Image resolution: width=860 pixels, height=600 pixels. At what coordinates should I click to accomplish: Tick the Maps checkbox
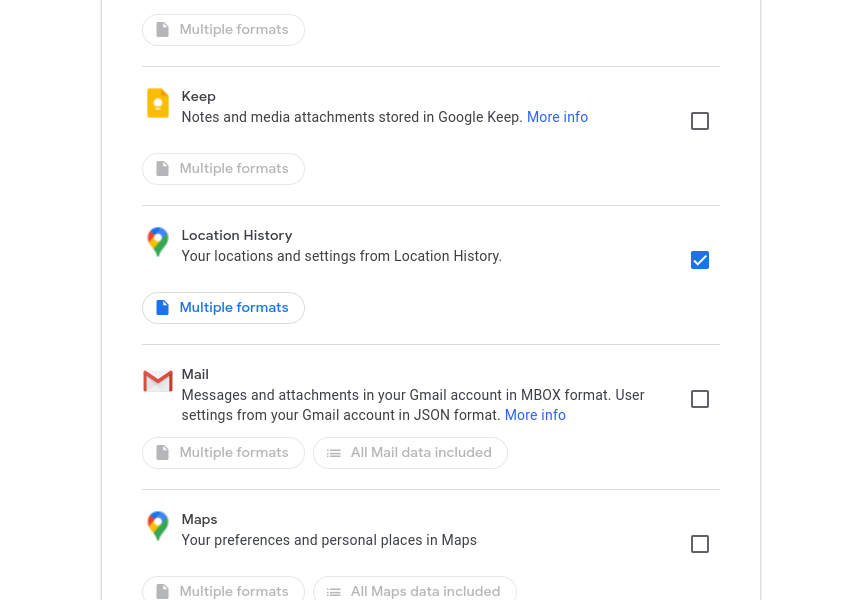pos(700,544)
